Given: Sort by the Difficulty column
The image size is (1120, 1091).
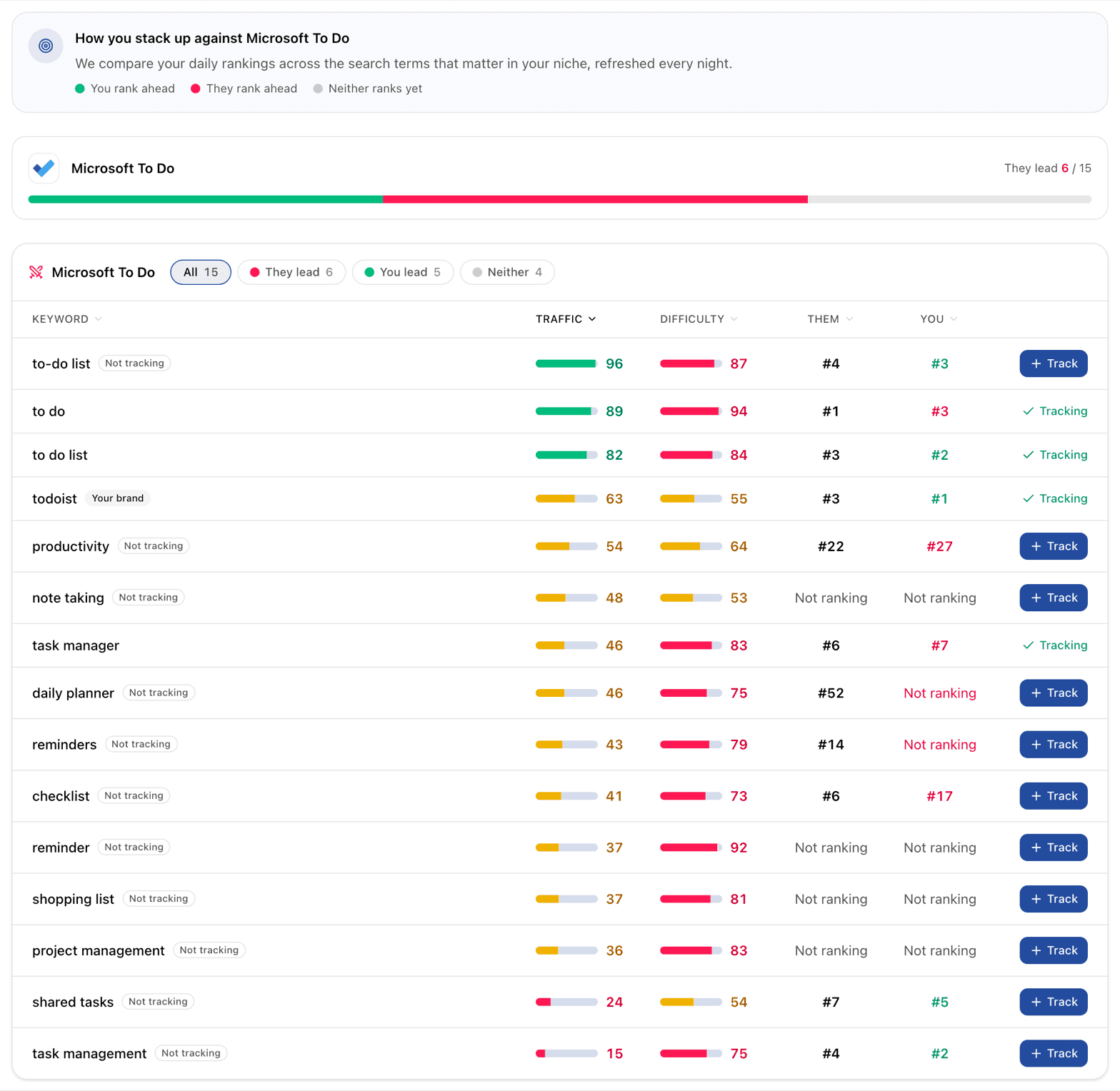Looking at the screenshot, I should (699, 319).
